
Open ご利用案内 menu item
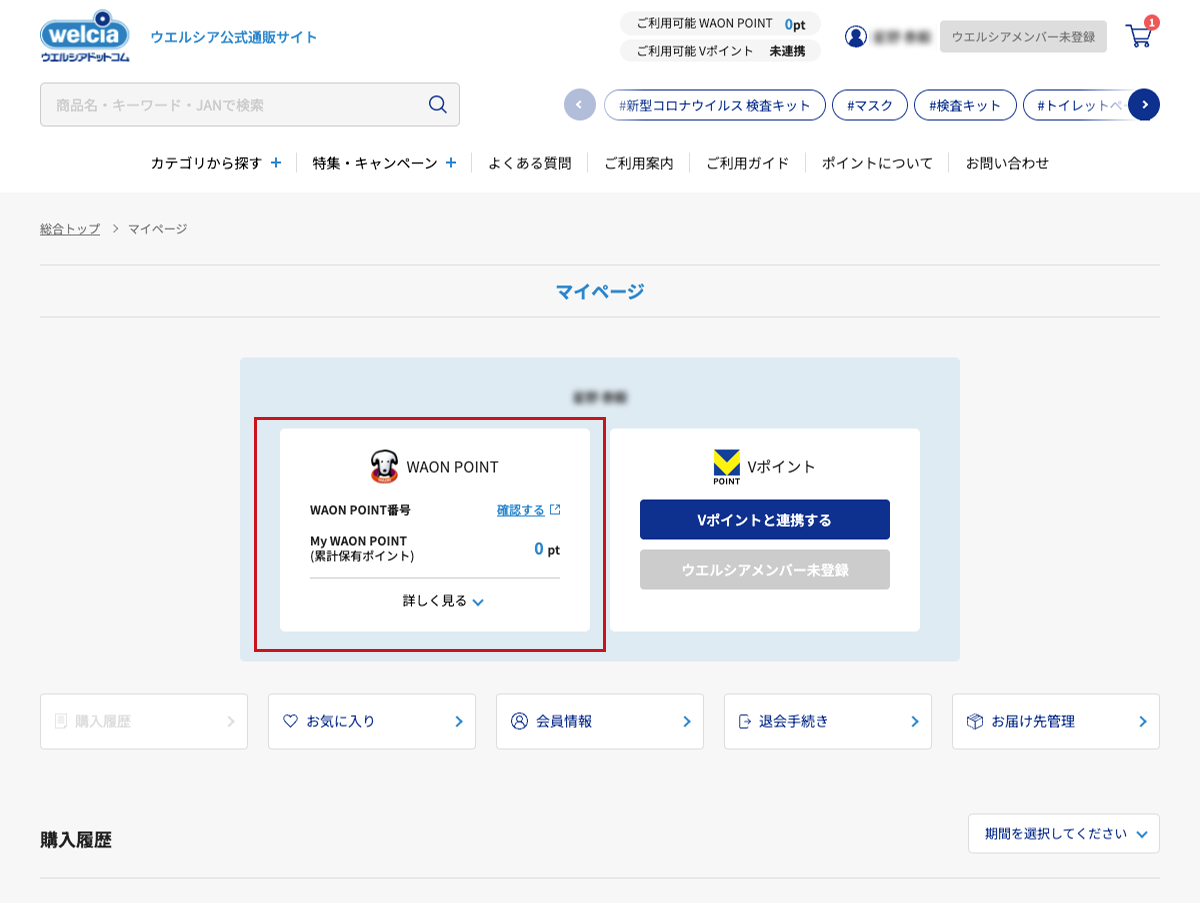click(x=639, y=163)
